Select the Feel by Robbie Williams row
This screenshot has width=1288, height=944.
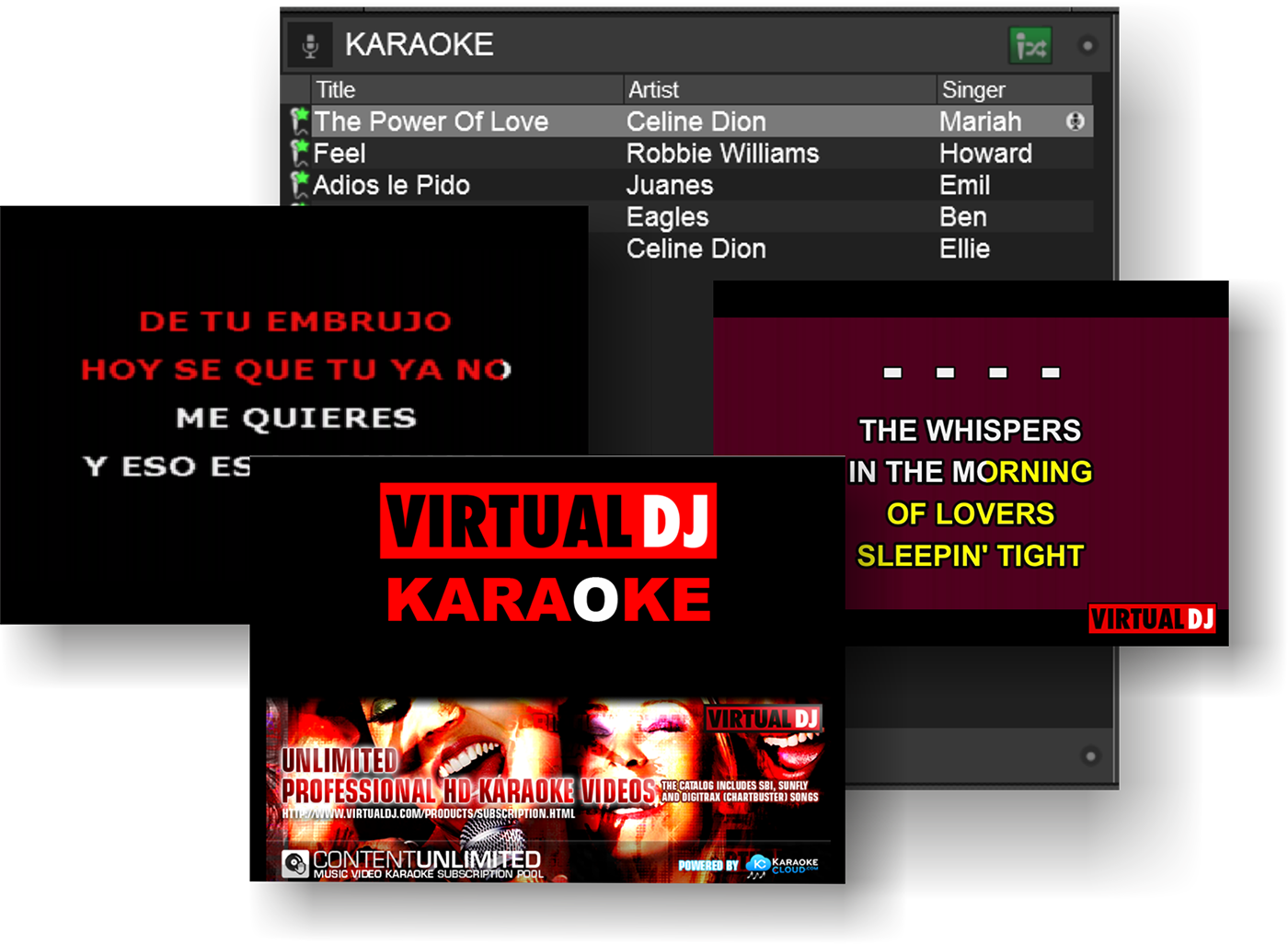tap(644, 153)
